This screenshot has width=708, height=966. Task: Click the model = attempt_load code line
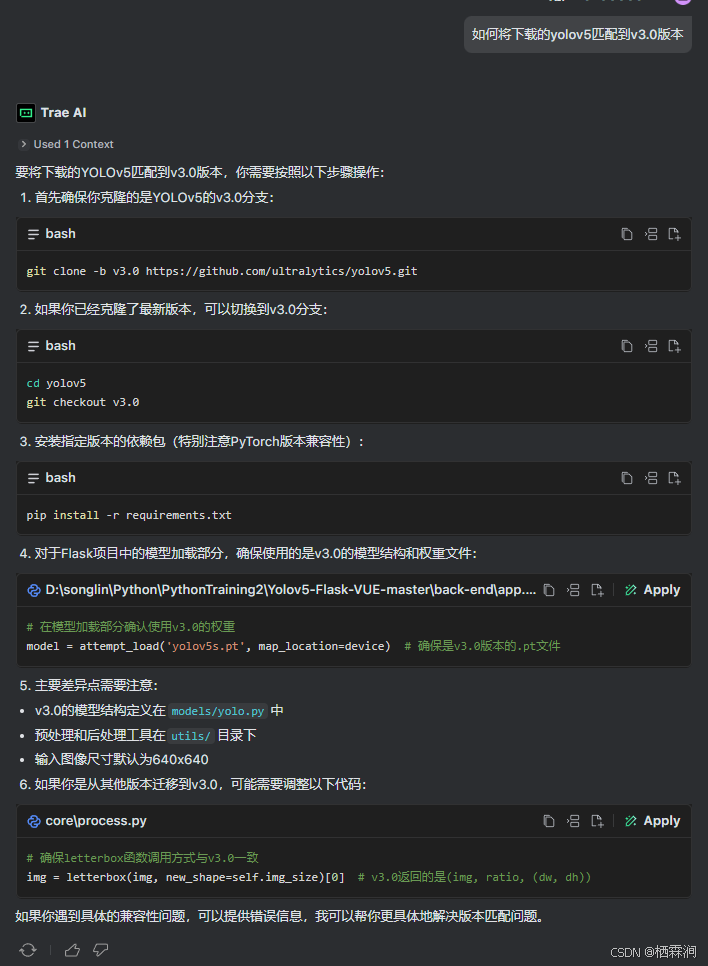(x=293, y=646)
